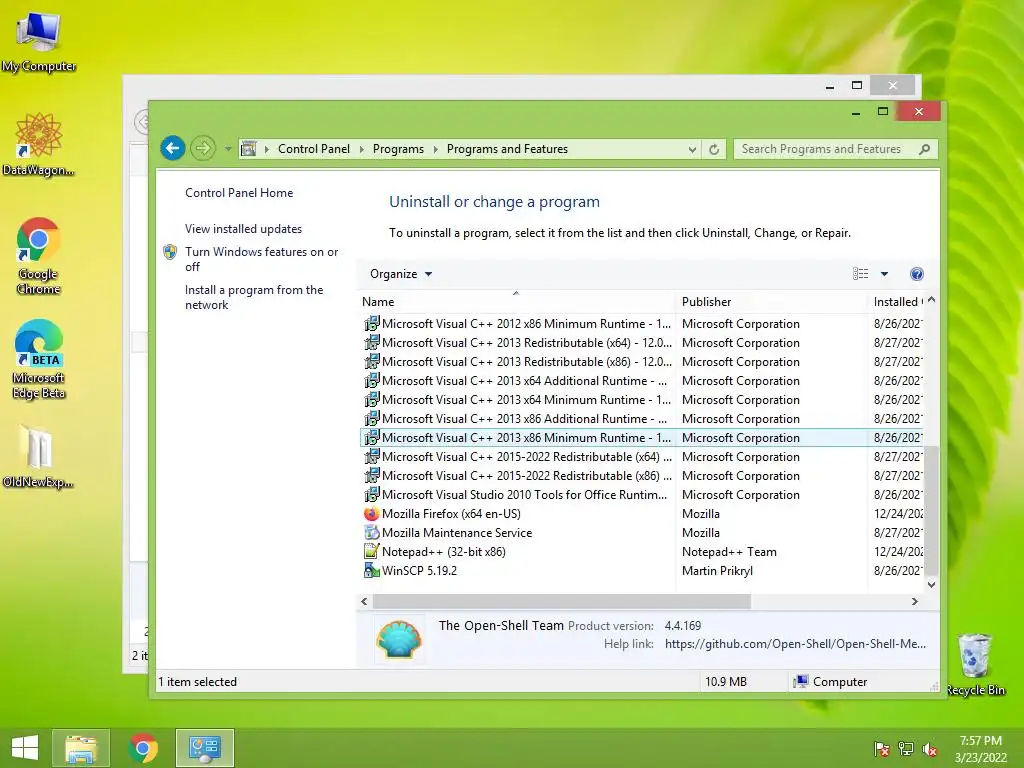
Task: Click the Back arrow in Programs and Features
Action: (172, 148)
